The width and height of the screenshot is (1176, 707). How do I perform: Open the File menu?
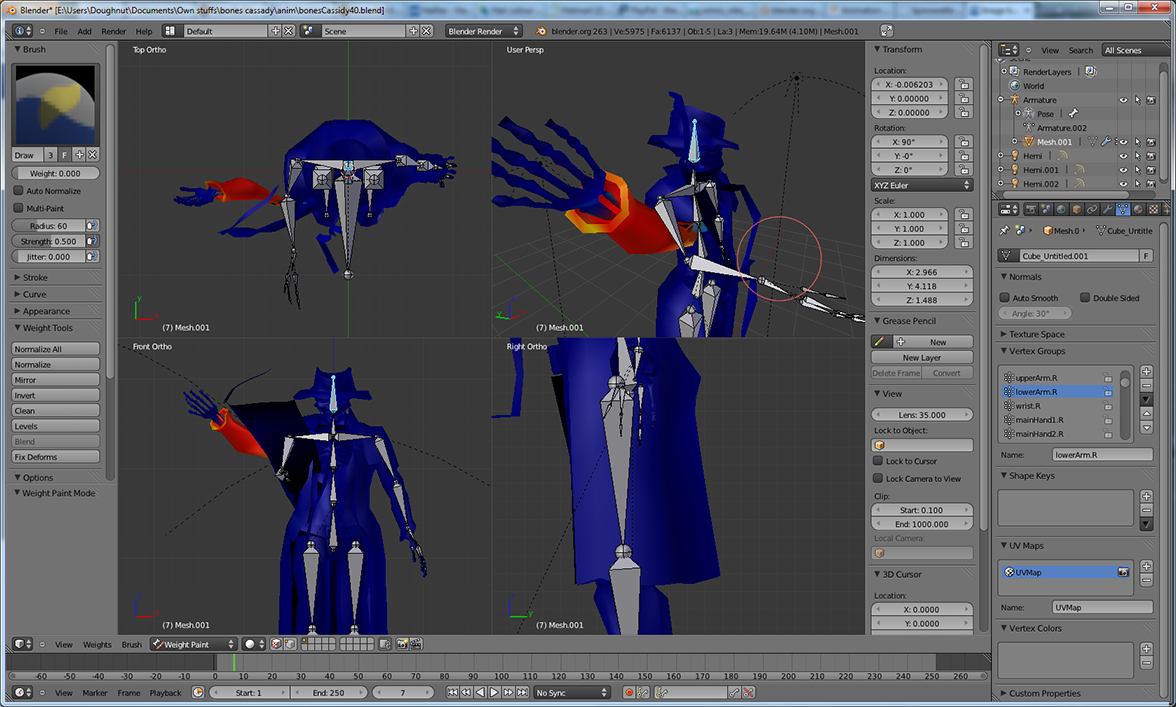[x=61, y=31]
